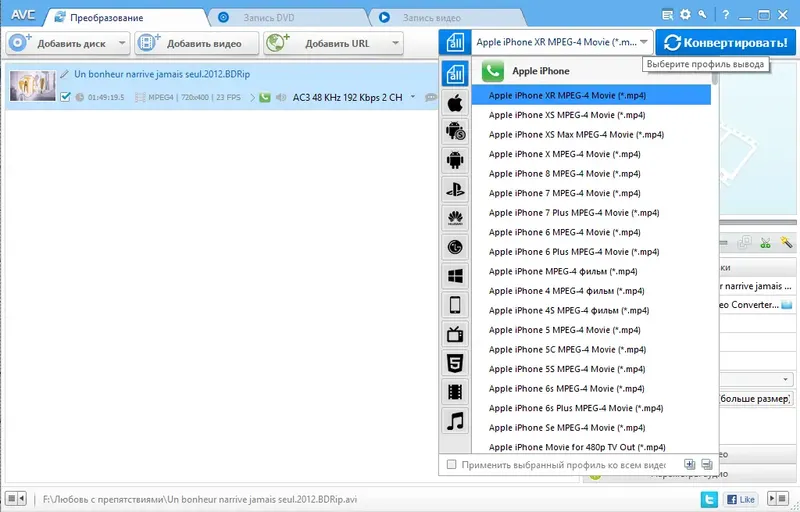Open the video file formats category
The height and width of the screenshot is (512, 800).
(455, 392)
